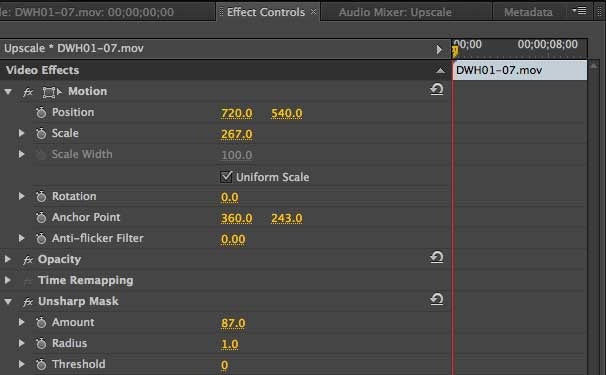Toggle Position keyframe stopwatch

tap(41, 113)
